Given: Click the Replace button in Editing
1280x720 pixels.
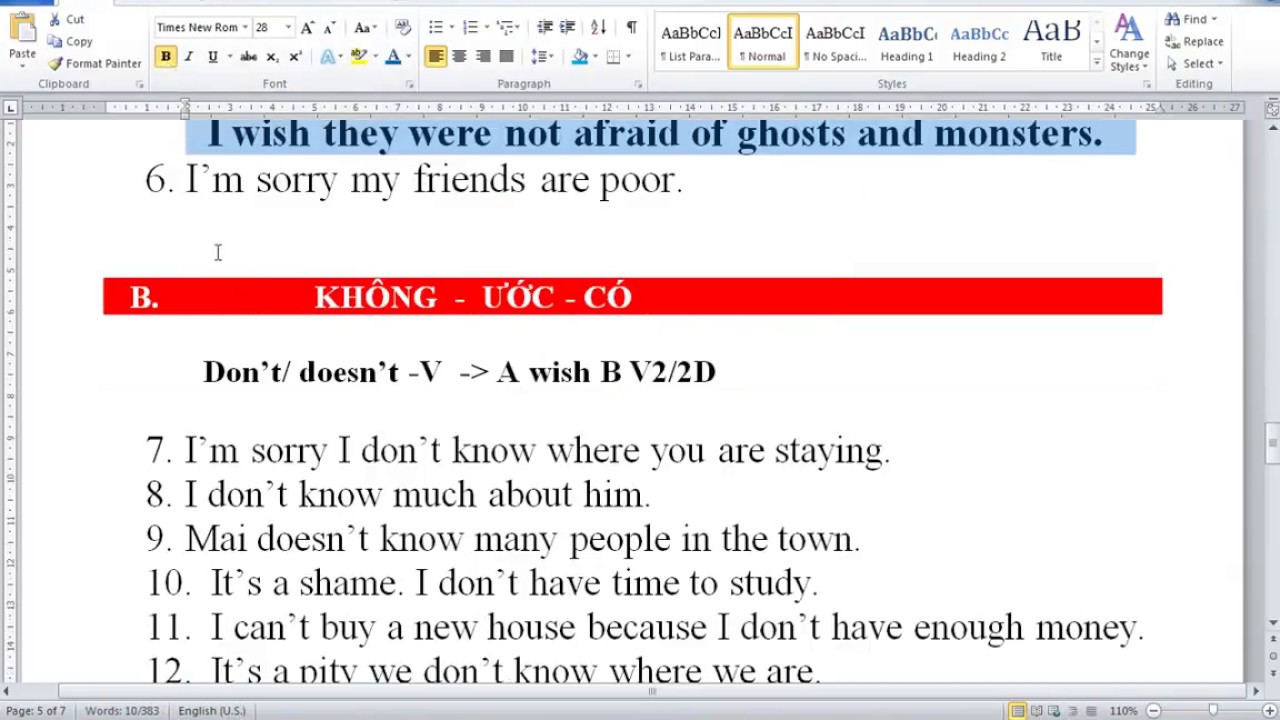Looking at the screenshot, I should pos(1194,41).
